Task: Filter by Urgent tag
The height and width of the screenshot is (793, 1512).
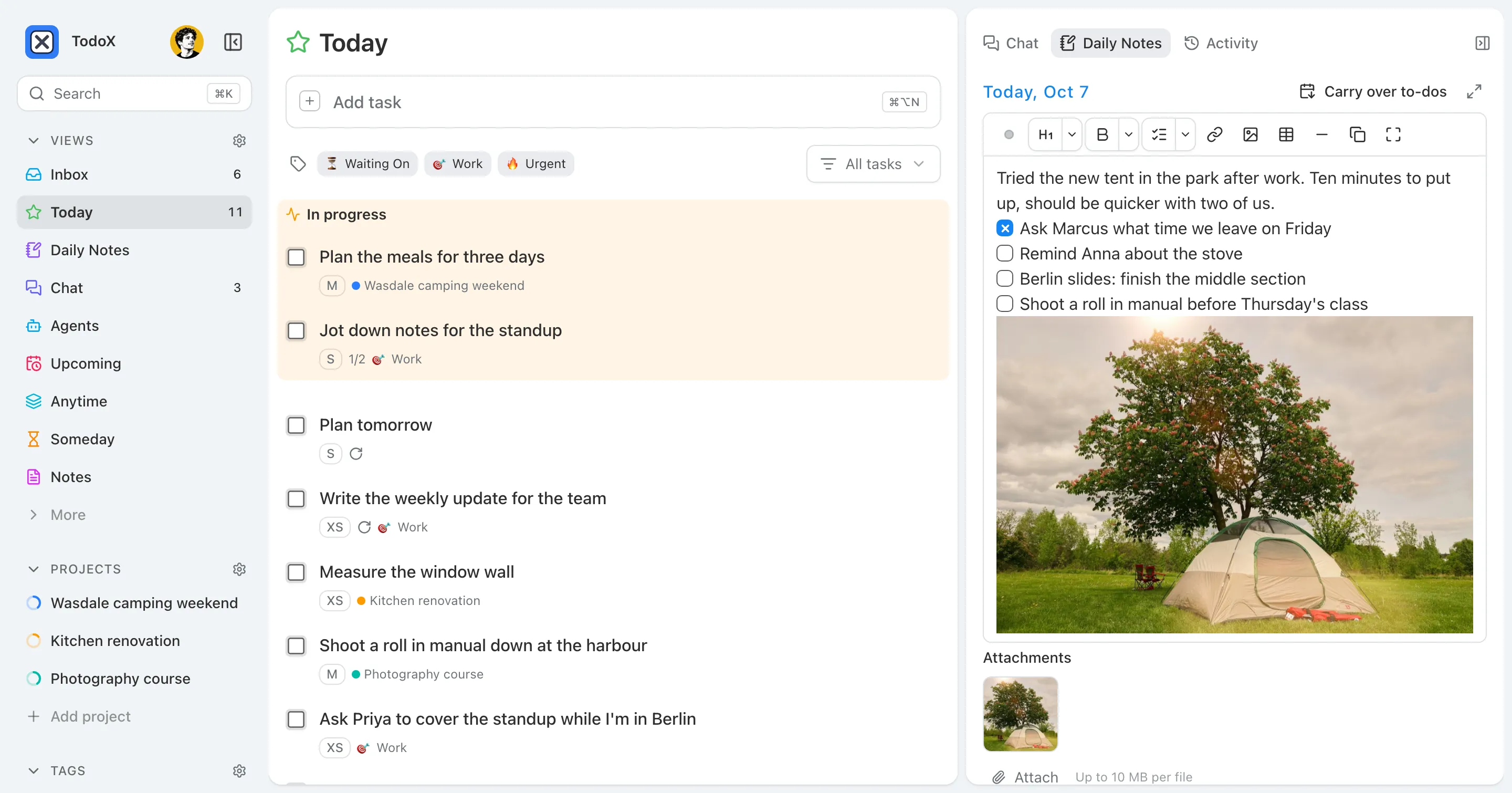Action: point(536,164)
